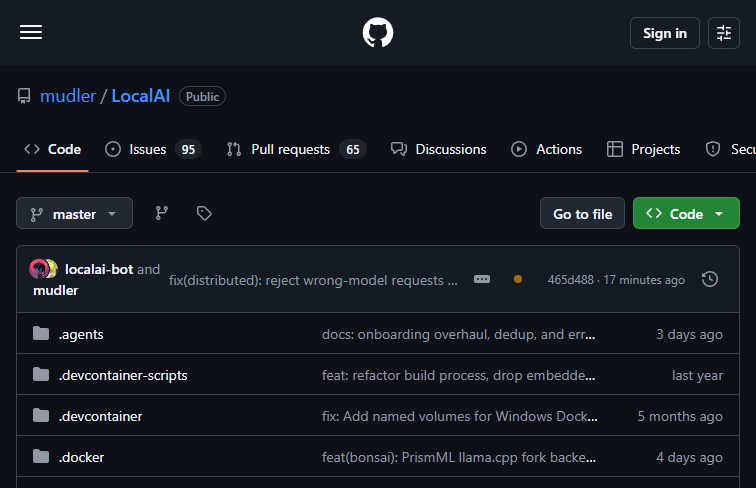
Task: Open commit 'docs: onboarding overhaul, dedup'
Action: 459,334
